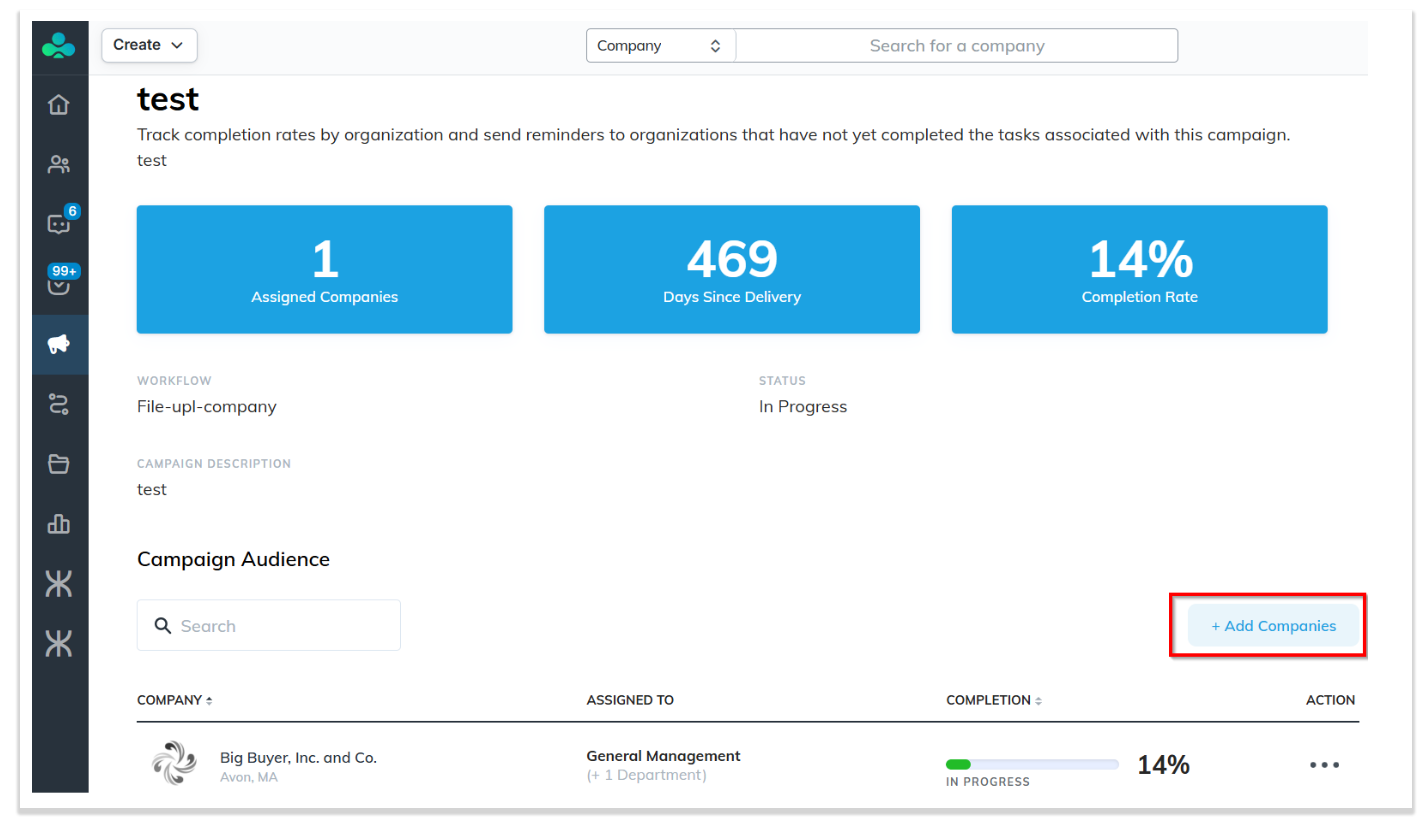This screenshot has height=833, width=1428.
Task: Click the (+ 1 Department) text
Action: click(x=646, y=775)
